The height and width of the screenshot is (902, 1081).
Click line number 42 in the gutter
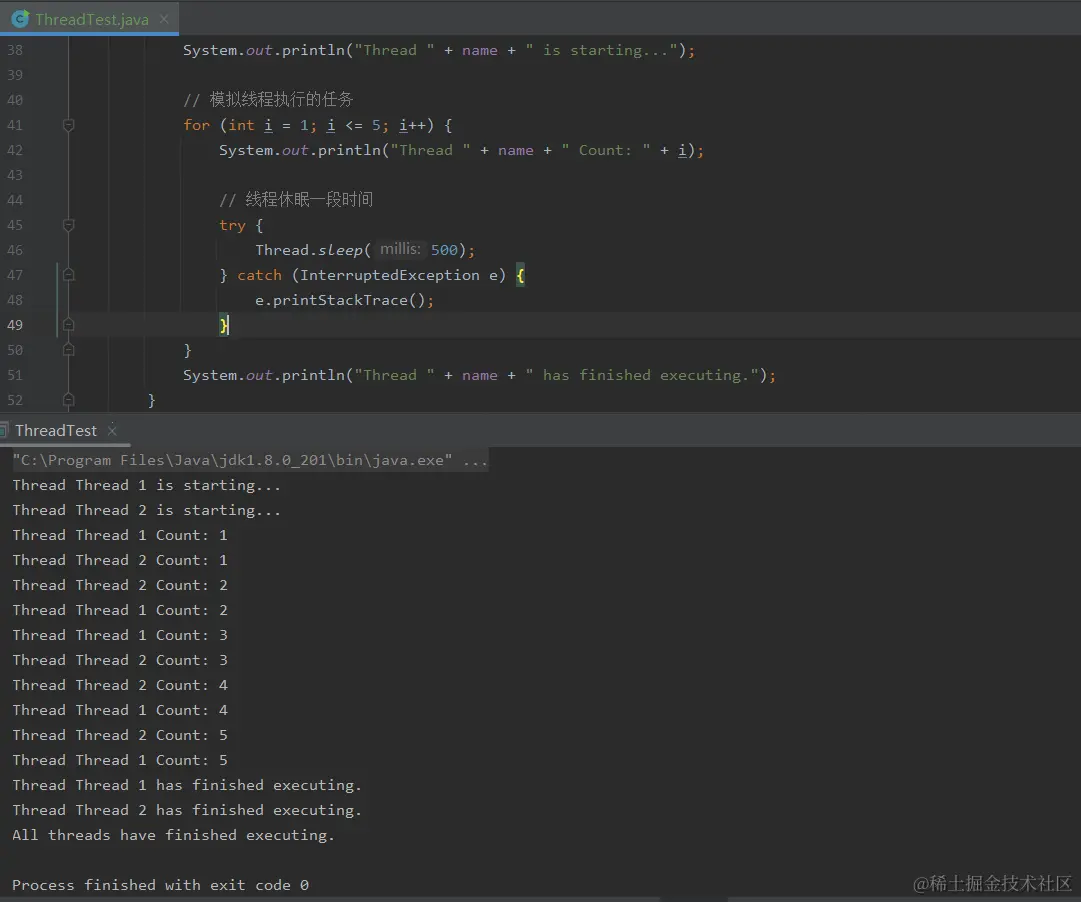15,150
